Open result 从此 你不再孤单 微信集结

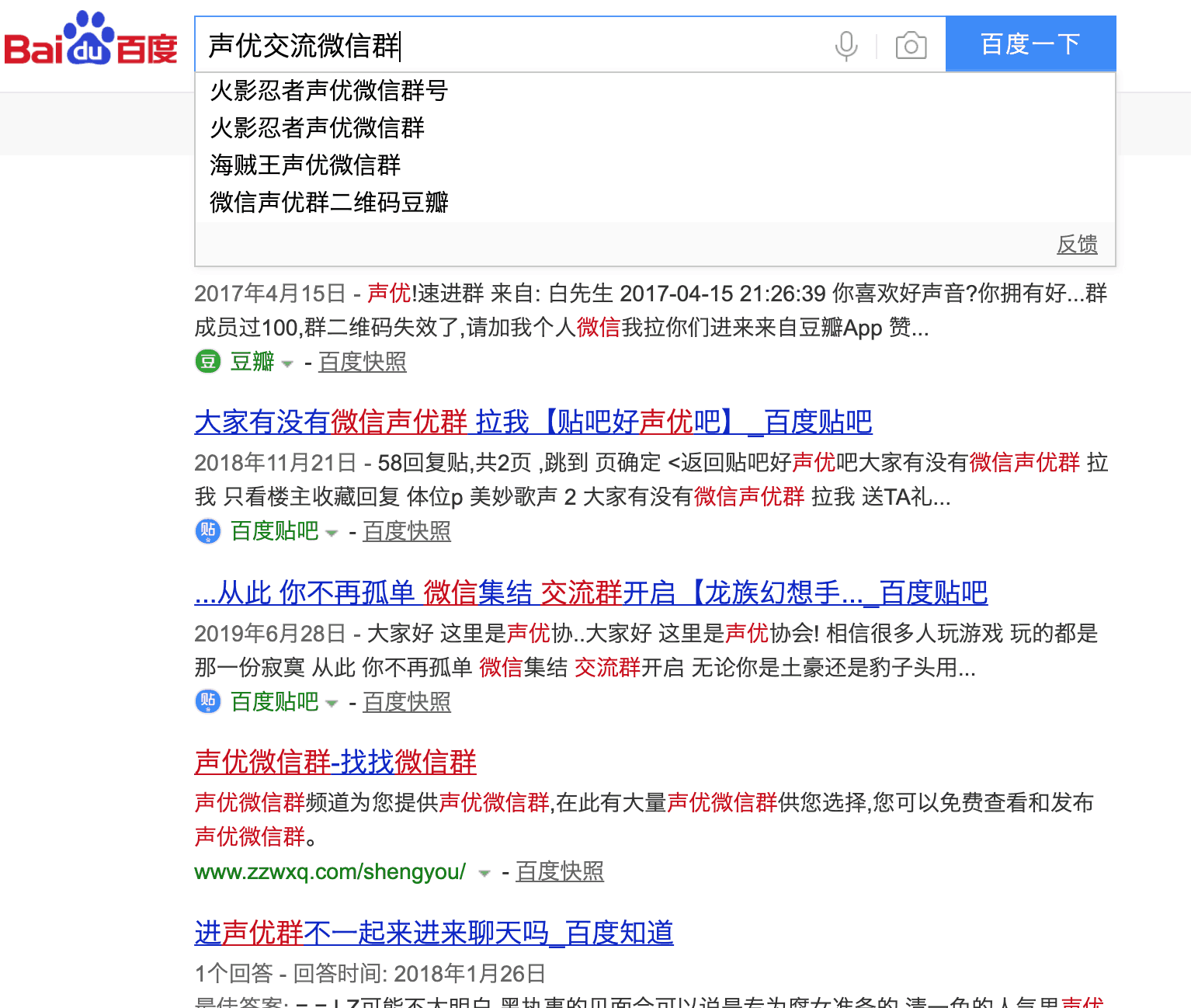coord(591,593)
